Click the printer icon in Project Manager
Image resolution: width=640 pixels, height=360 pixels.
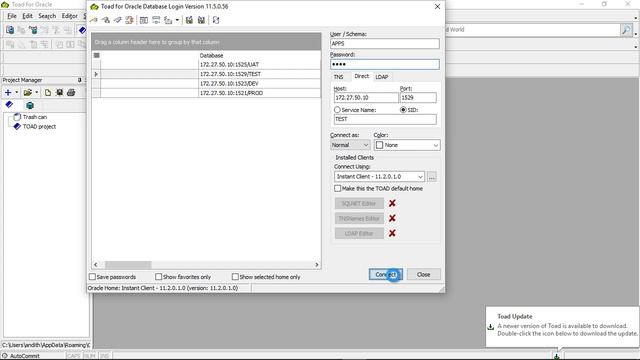tap(71, 93)
